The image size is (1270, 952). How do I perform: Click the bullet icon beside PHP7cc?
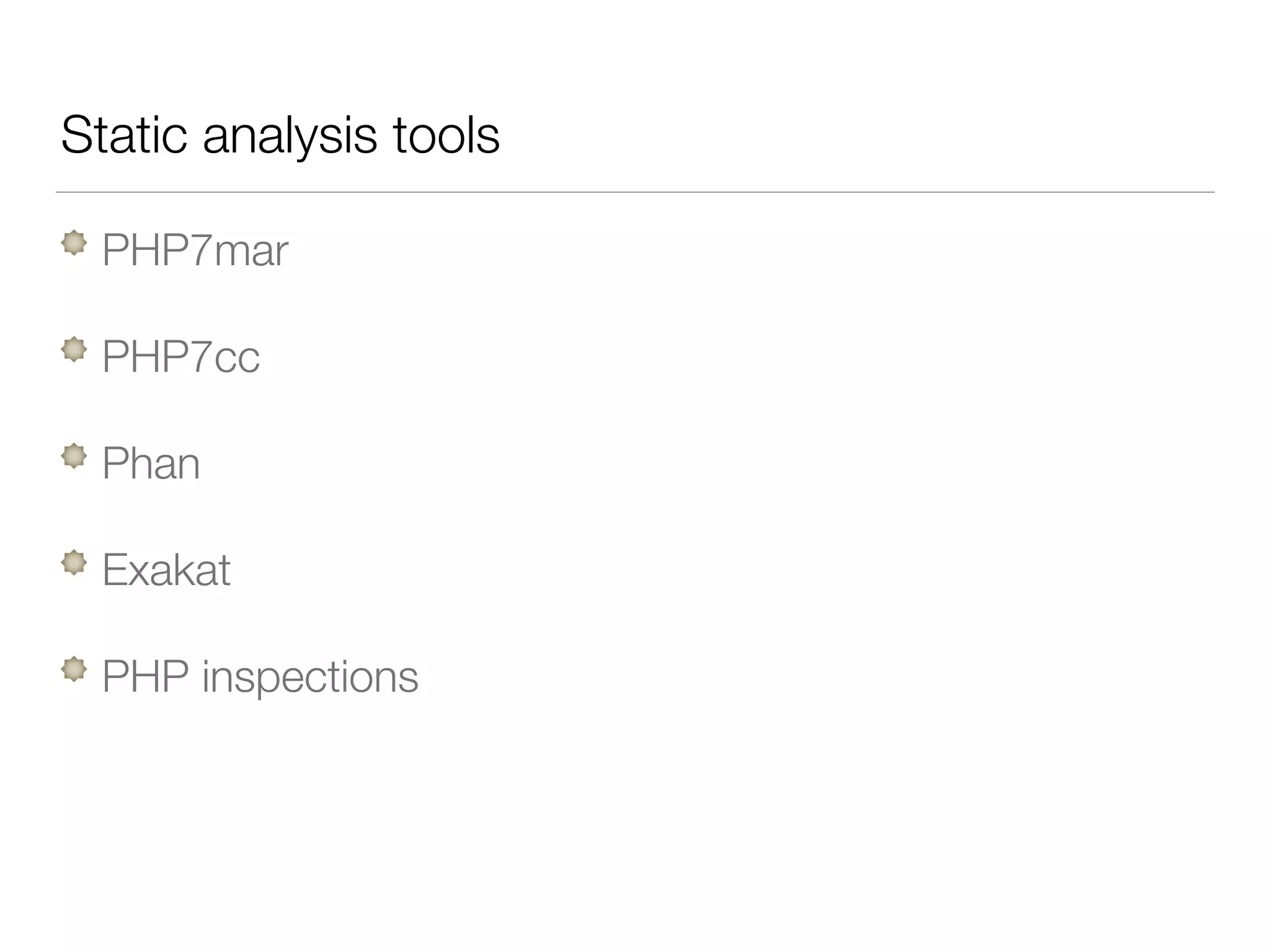click(74, 349)
